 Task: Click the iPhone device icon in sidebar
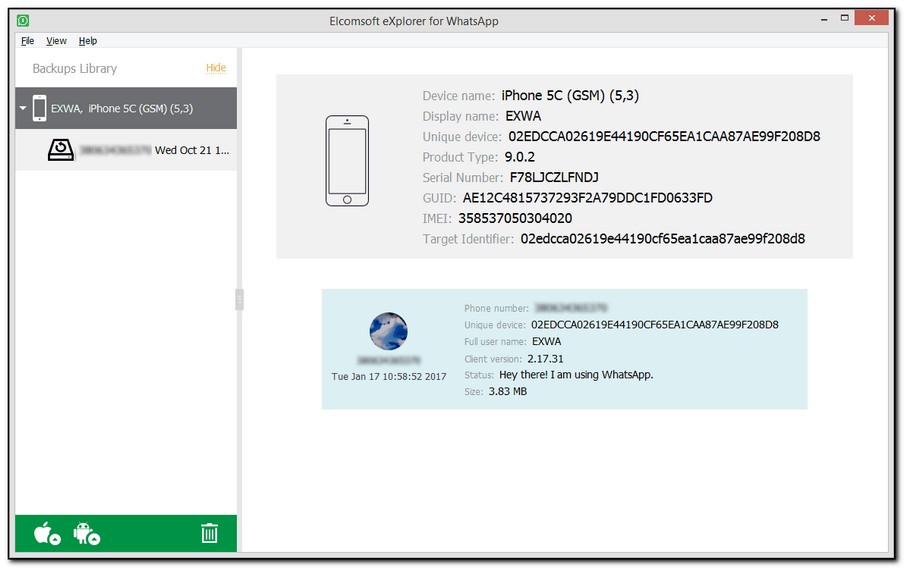[39, 108]
